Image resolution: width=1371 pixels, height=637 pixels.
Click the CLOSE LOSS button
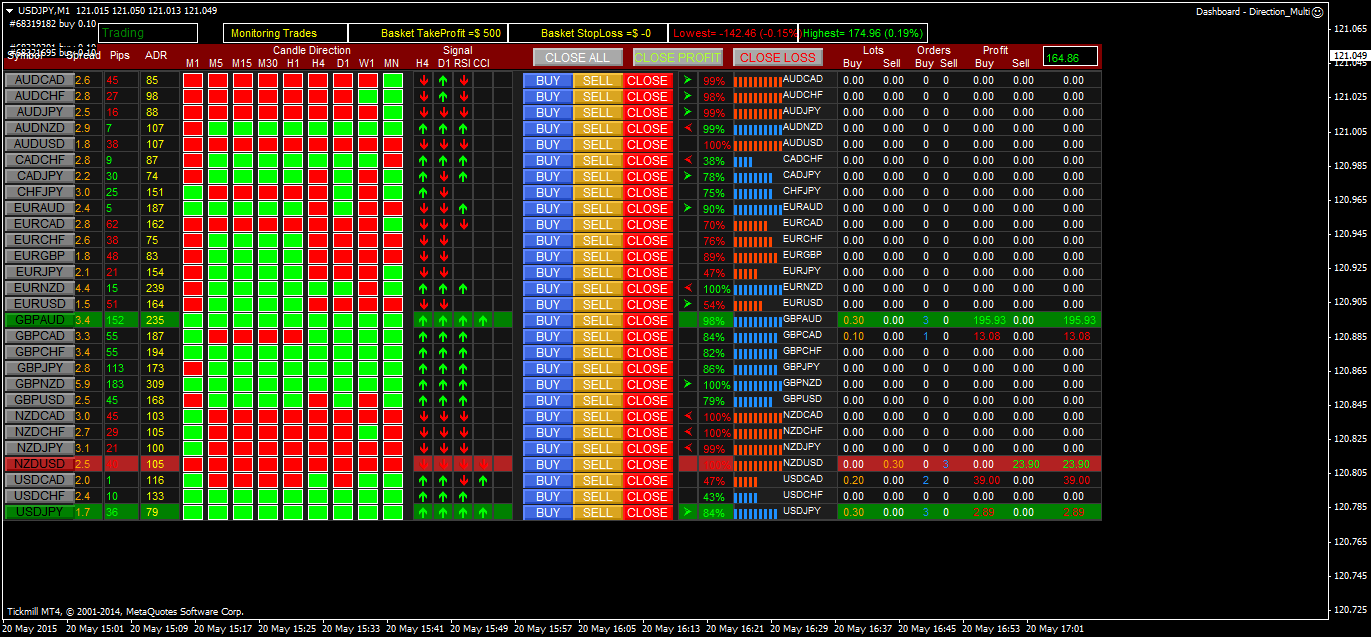pos(777,57)
